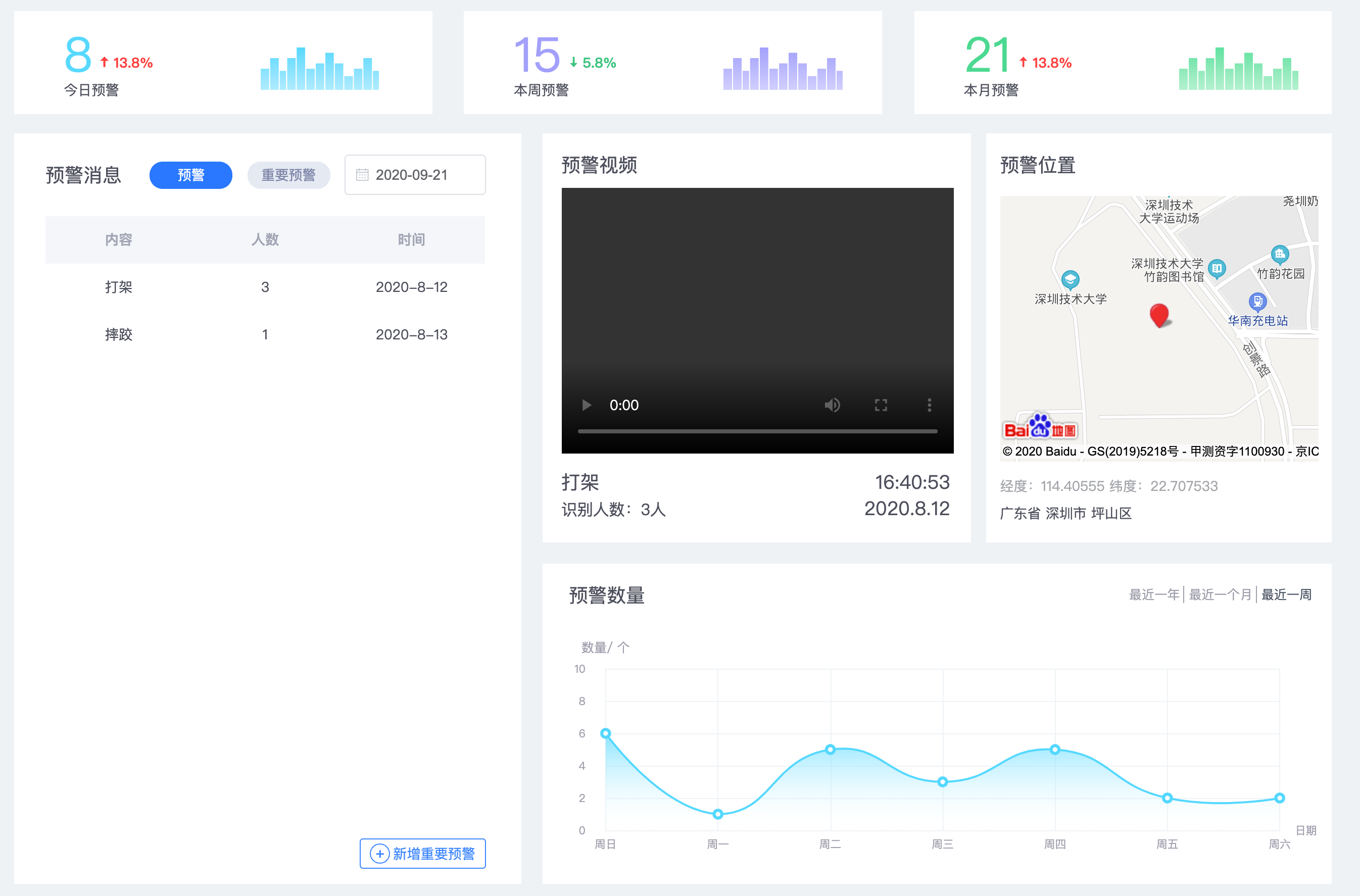Click 竹韵花园 residence map marker icon
The height and width of the screenshot is (896, 1360).
pos(1280,254)
